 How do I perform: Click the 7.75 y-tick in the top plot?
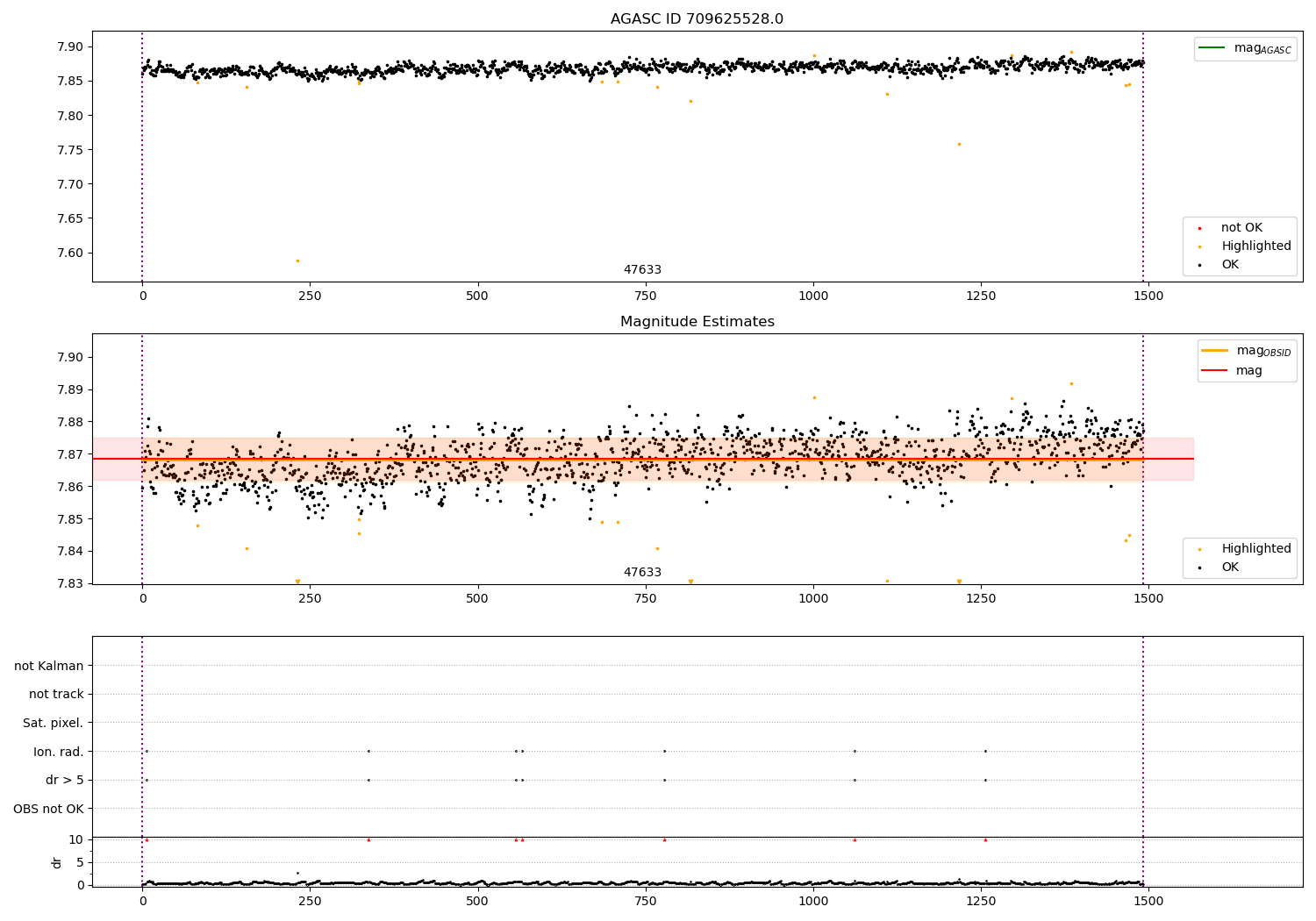click(x=68, y=150)
